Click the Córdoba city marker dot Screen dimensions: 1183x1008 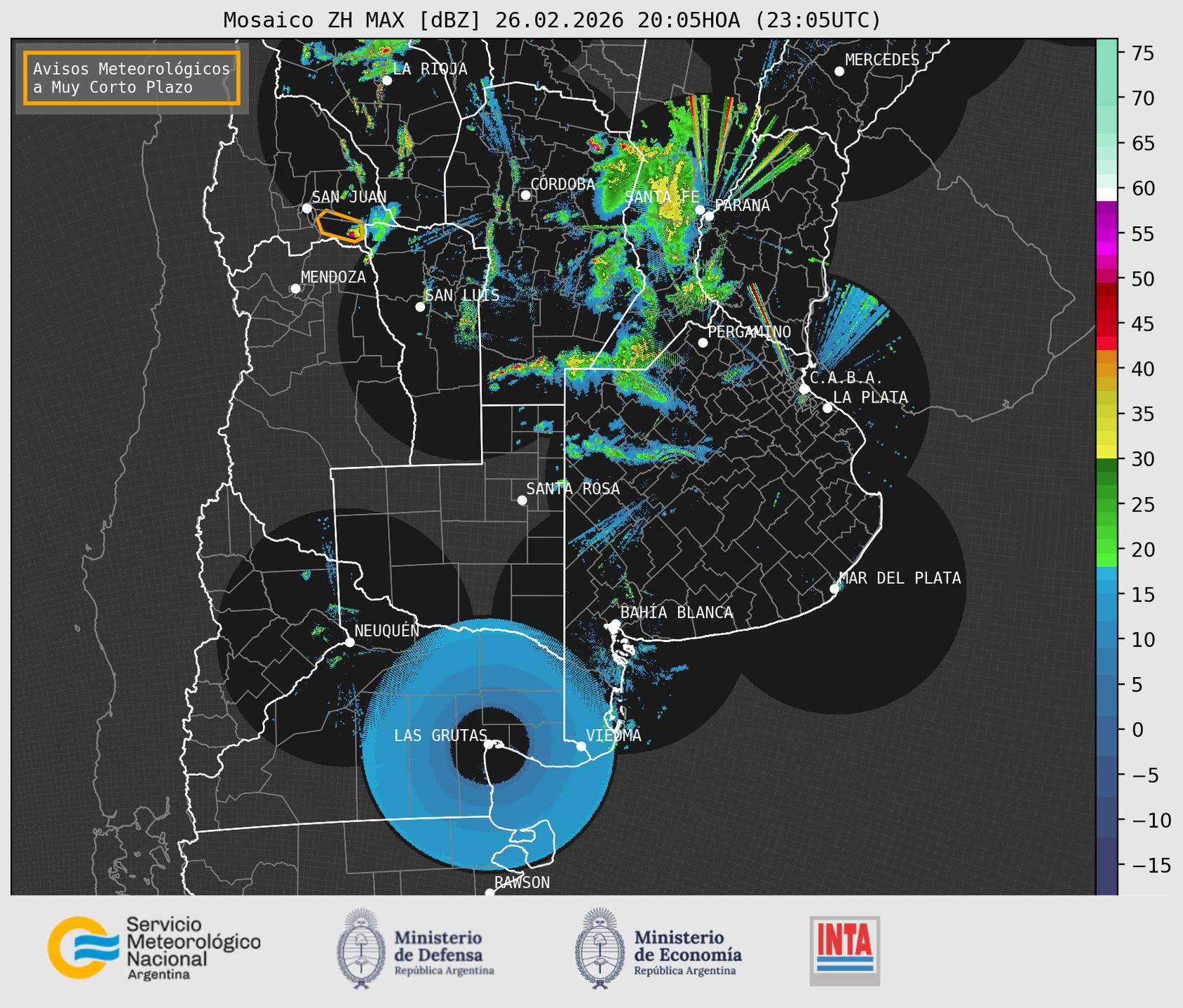525,195
